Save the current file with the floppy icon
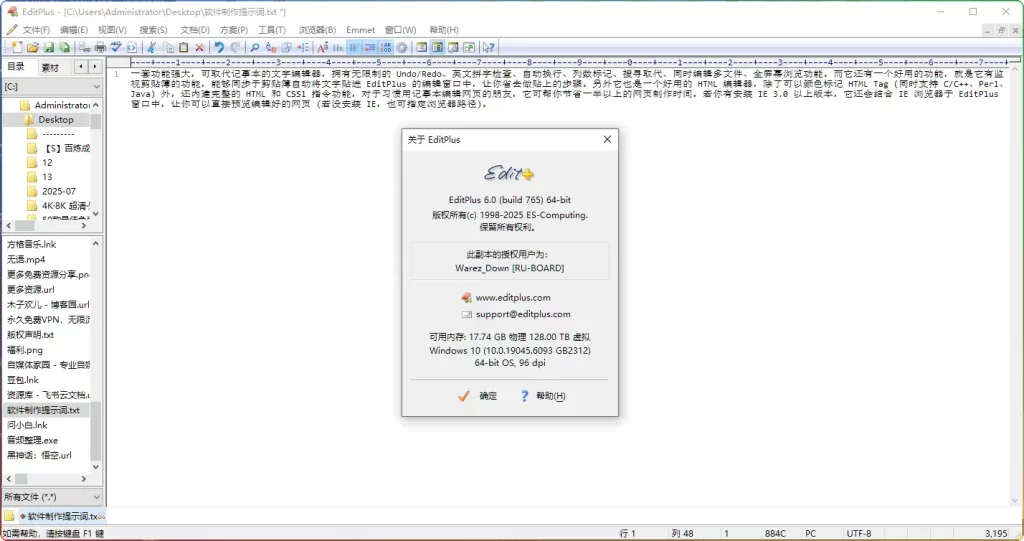The image size is (1024, 541). click(x=49, y=47)
